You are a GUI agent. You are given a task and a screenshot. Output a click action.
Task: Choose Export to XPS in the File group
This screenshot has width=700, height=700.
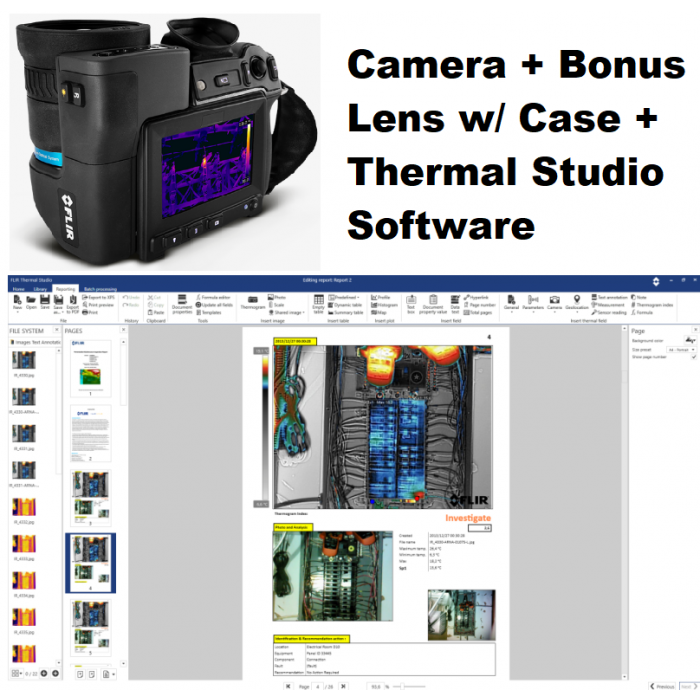(x=98, y=297)
